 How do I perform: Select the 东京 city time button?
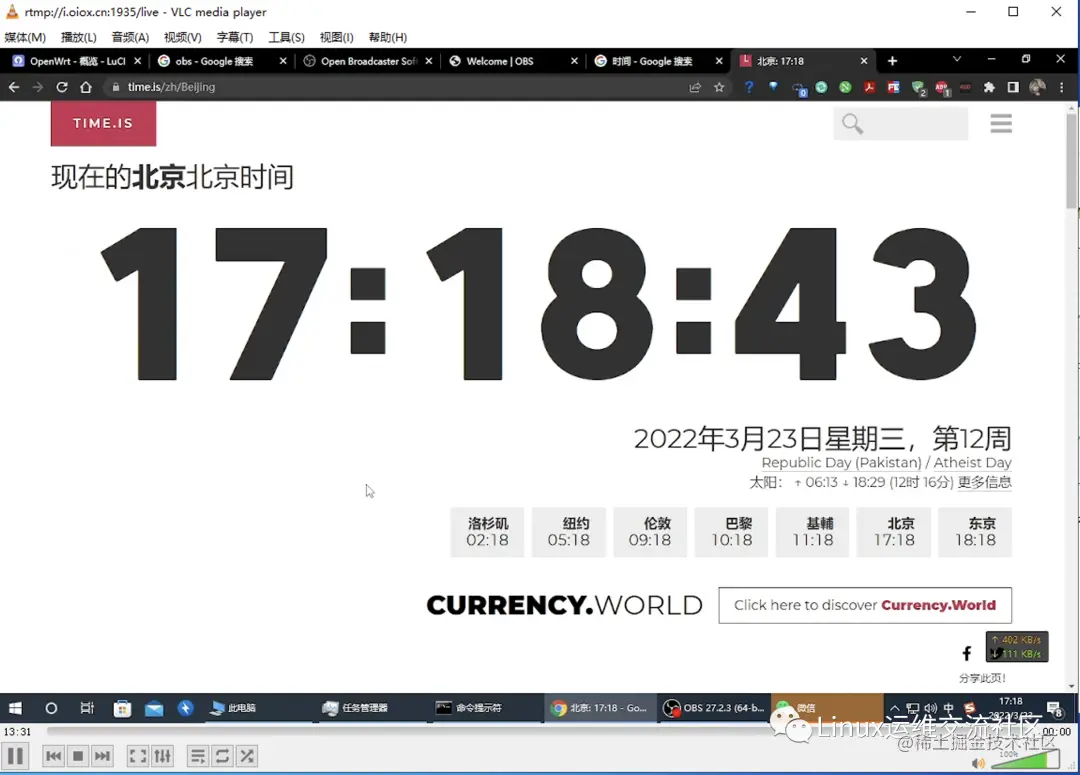975,532
